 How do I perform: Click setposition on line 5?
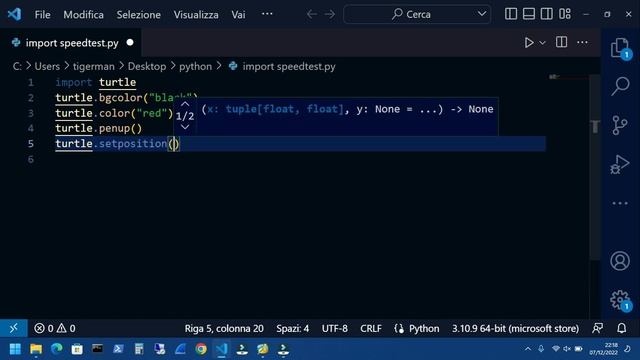[x=133, y=144]
